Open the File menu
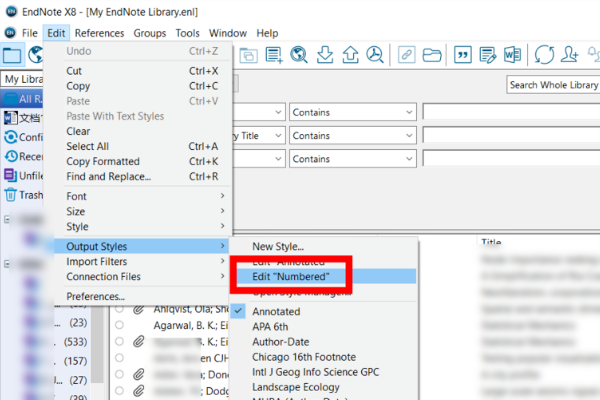This screenshot has width=600, height=400. click(x=29, y=33)
